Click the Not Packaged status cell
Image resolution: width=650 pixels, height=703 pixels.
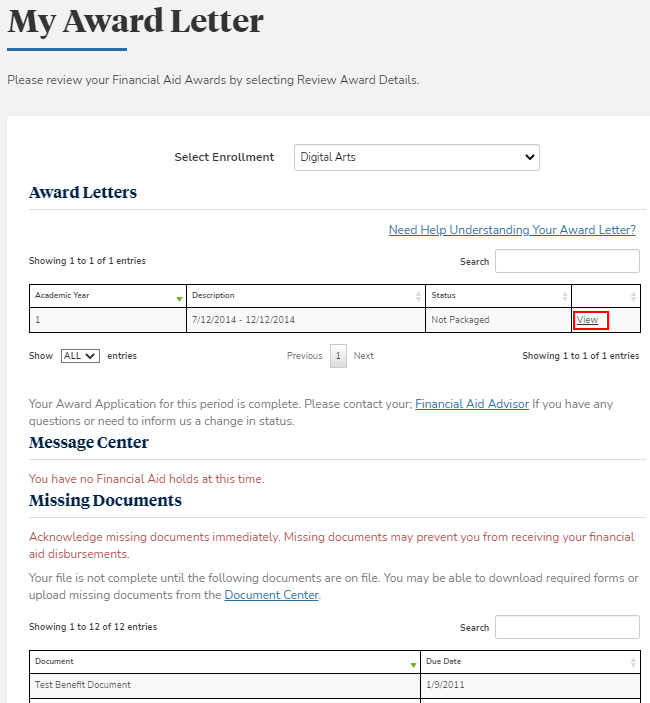click(460, 320)
